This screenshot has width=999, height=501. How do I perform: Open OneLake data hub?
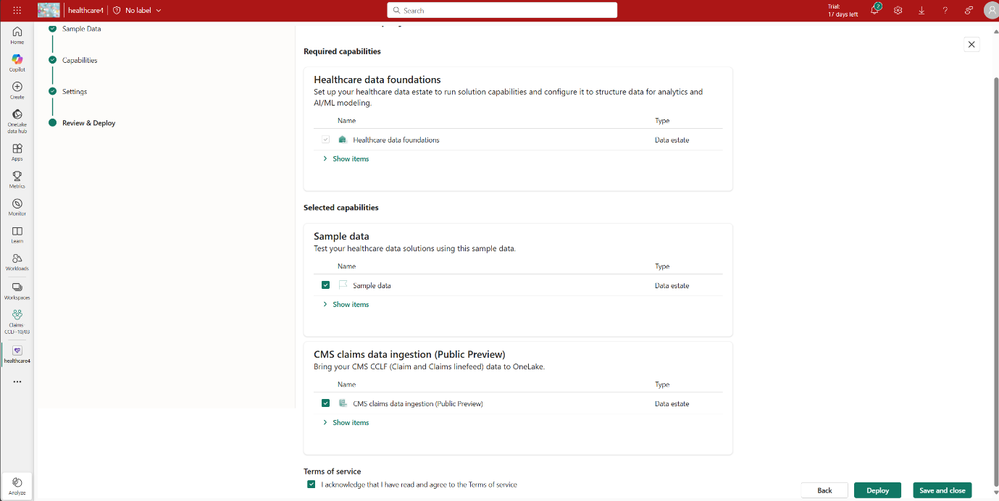pos(17,120)
